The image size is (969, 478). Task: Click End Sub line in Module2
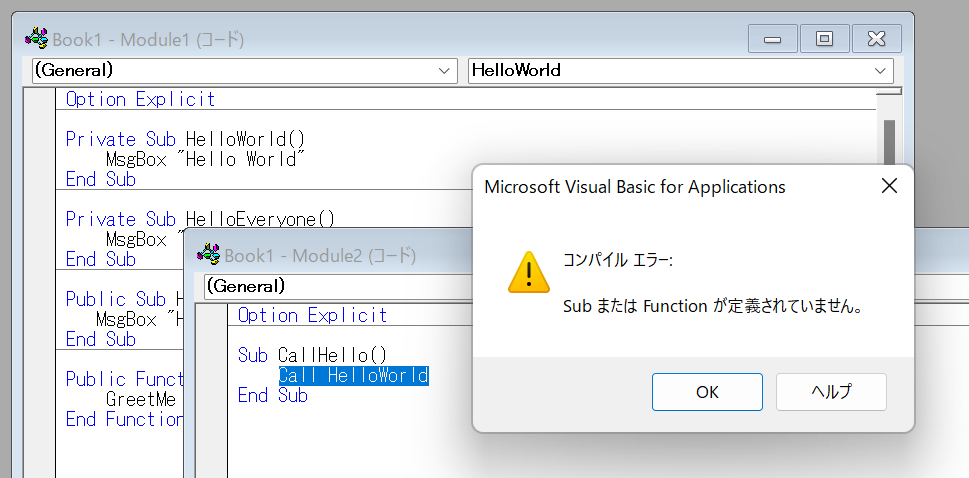point(273,395)
